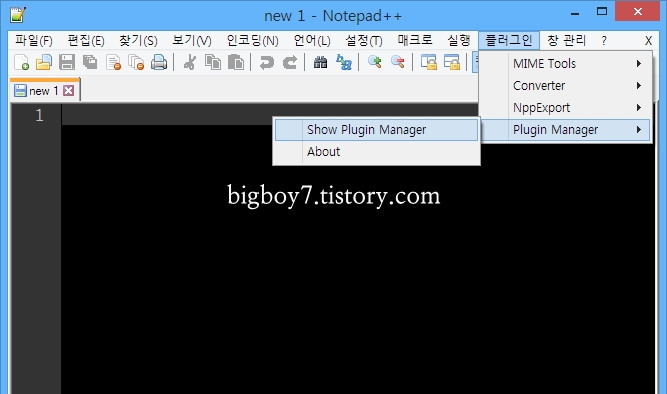Expand the MIME Tools submenu
667x394 pixels.
(x=566, y=63)
